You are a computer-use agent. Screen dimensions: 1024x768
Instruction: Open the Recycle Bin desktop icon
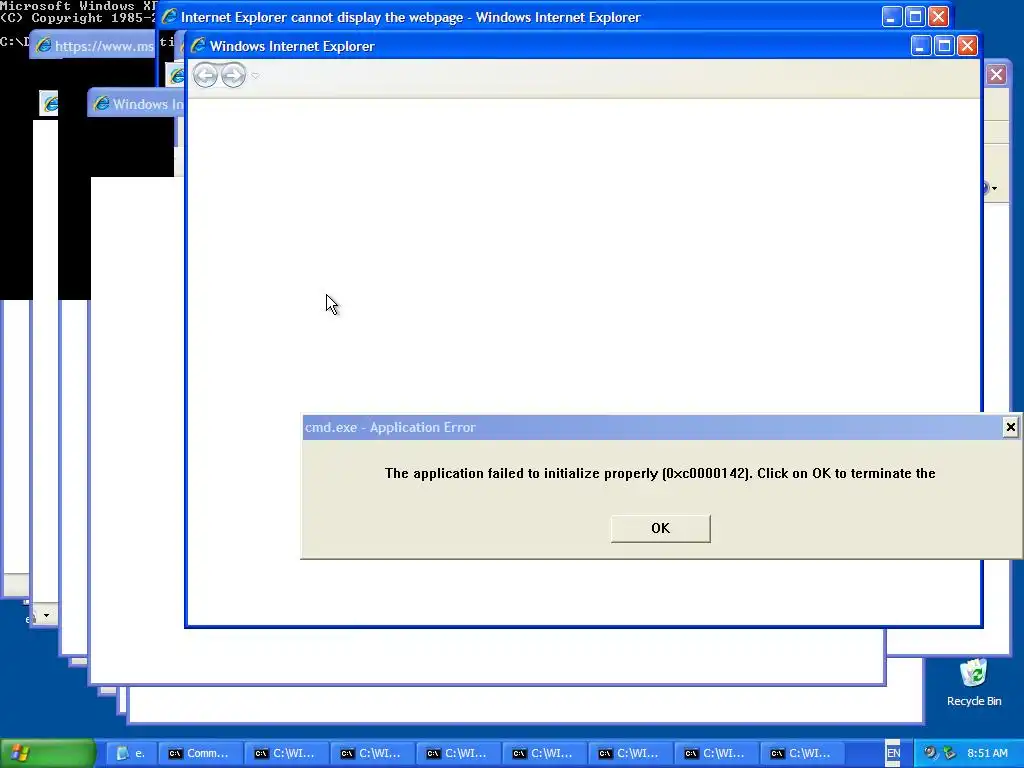pyautogui.click(x=974, y=683)
